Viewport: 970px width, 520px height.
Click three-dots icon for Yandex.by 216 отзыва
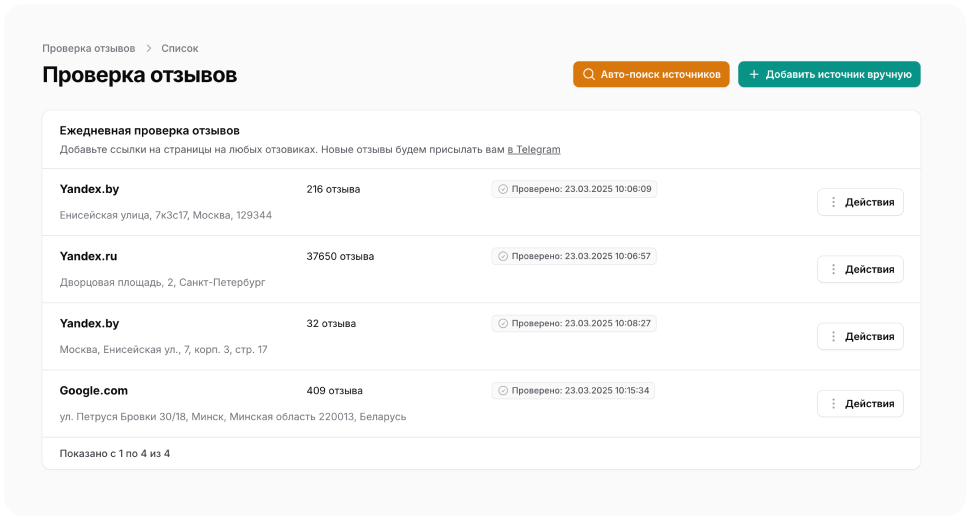point(833,202)
